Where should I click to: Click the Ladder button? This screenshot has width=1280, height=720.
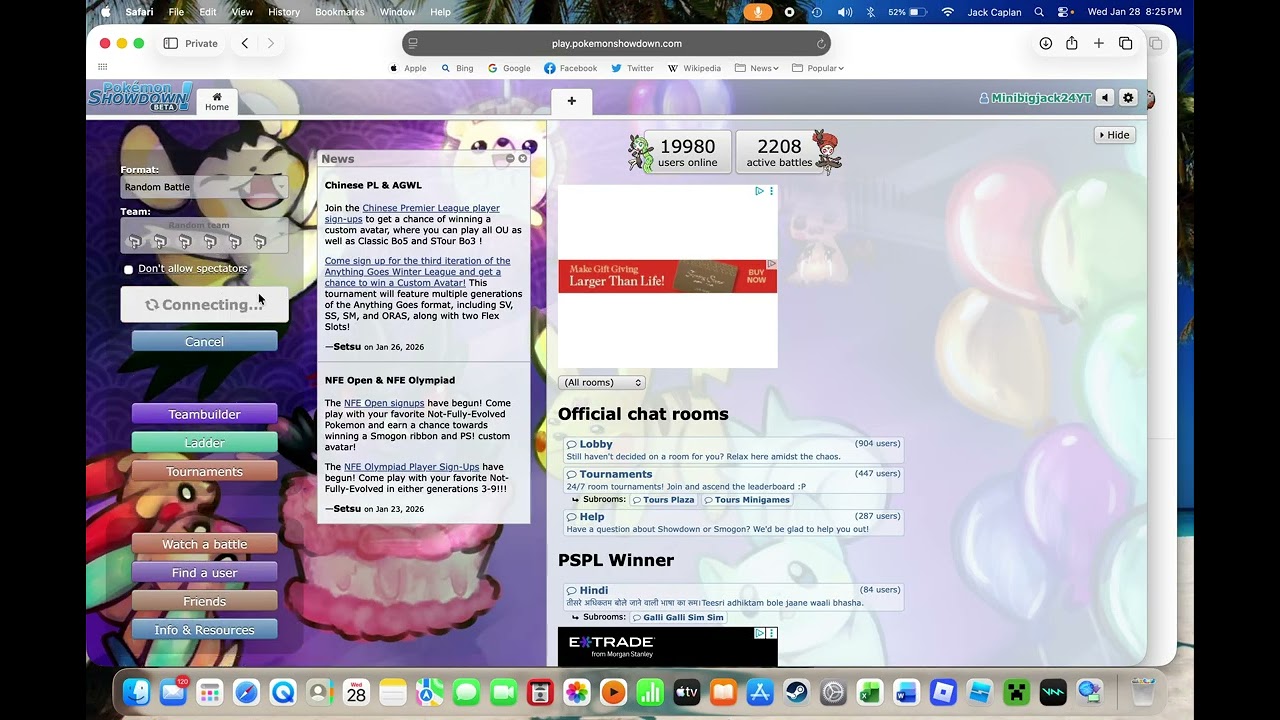[x=204, y=443]
